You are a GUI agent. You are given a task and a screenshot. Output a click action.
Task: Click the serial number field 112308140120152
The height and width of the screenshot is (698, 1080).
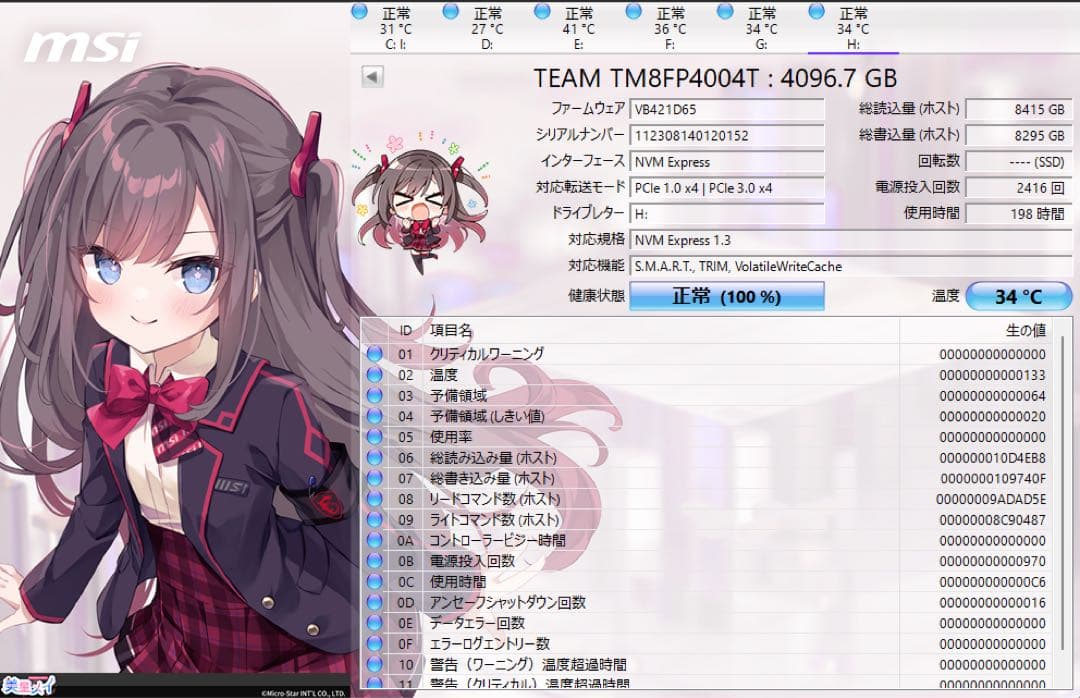(x=727, y=135)
